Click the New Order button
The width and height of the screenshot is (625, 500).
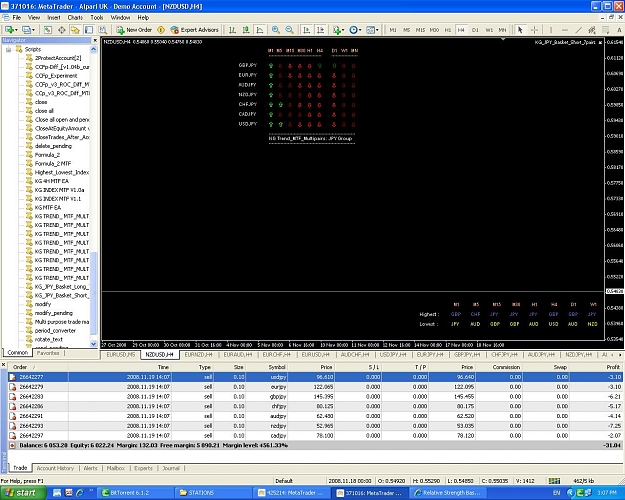(x=134, y=30)
